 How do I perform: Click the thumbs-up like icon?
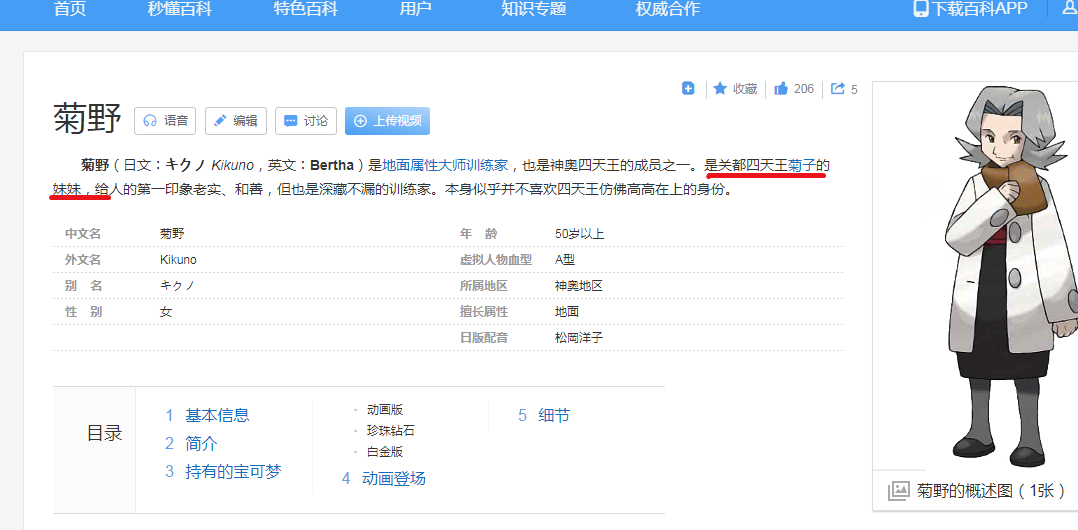[x=781, y=88]
